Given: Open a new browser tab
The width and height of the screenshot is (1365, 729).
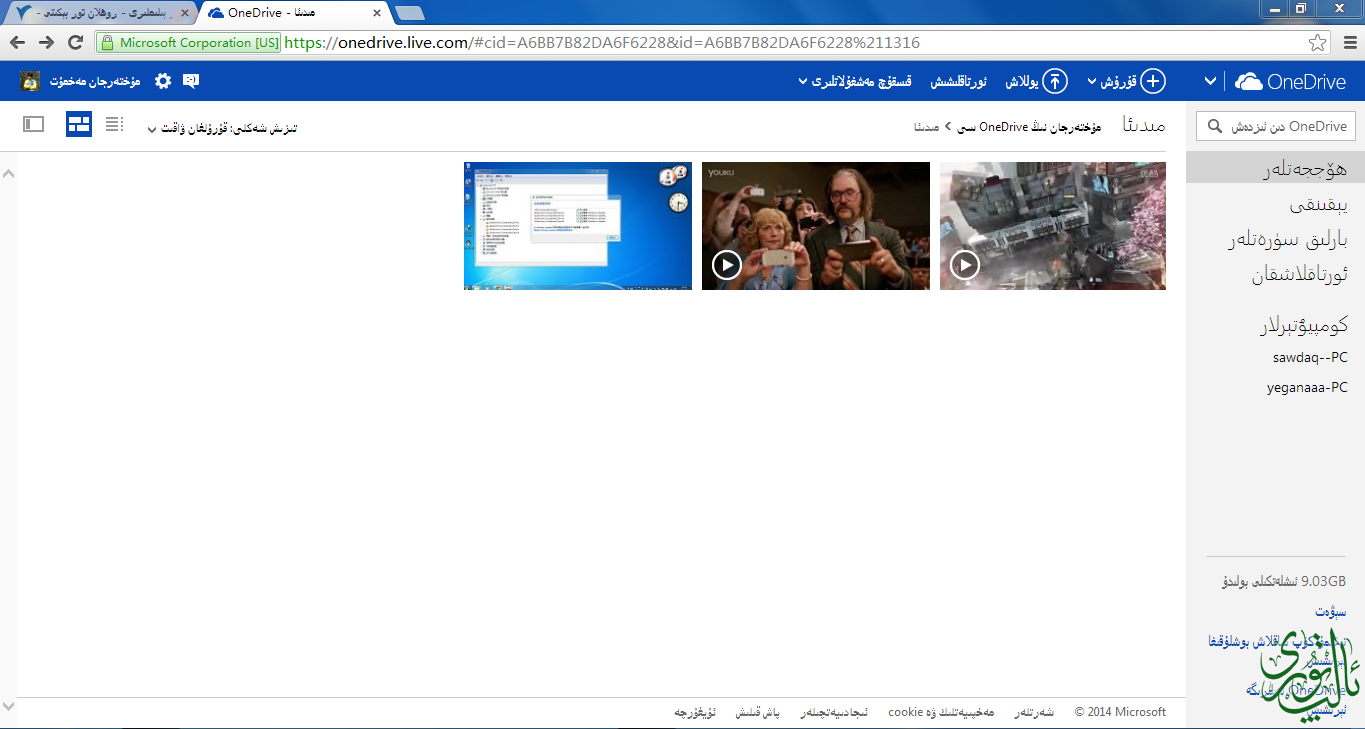Looking at the screenshot, I should pyautogui.click(x=409, y=13).
